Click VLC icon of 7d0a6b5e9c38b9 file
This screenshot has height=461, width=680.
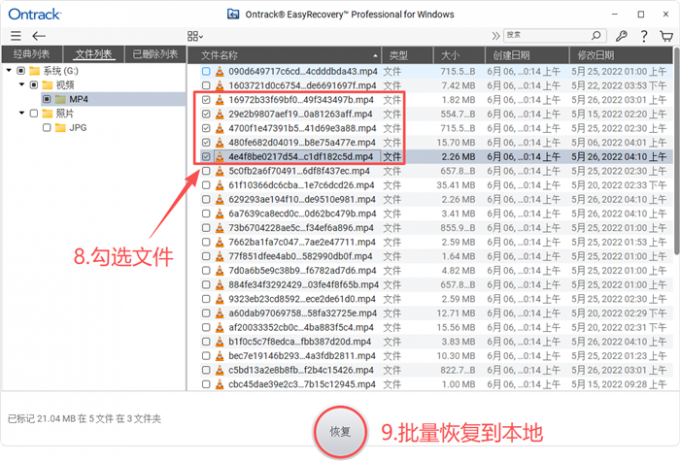tap(220, 270)
